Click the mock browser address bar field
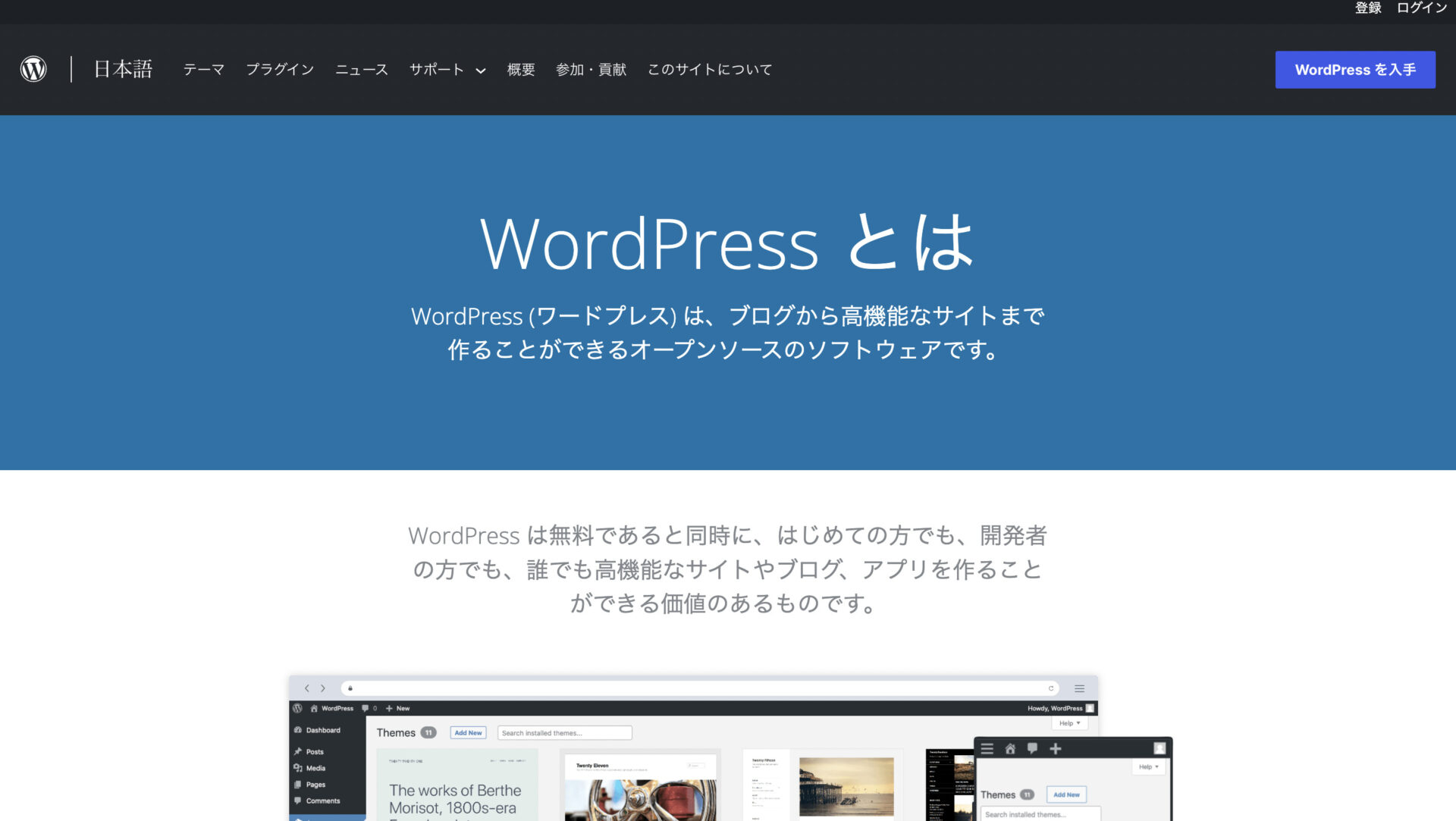1456x821 pixels. tap(700, 688)
